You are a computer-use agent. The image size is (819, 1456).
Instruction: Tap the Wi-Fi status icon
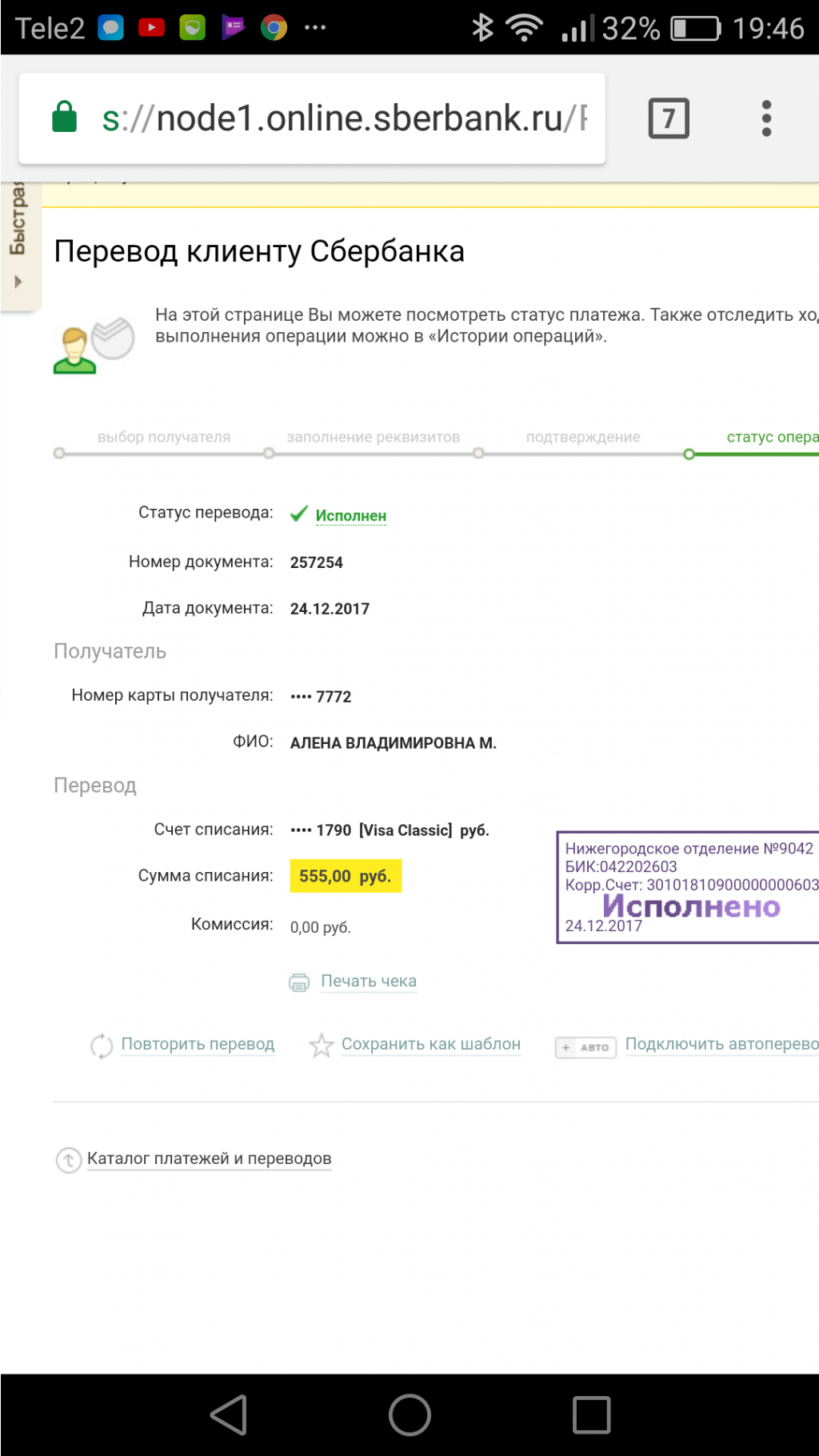[x=524, y=28]
